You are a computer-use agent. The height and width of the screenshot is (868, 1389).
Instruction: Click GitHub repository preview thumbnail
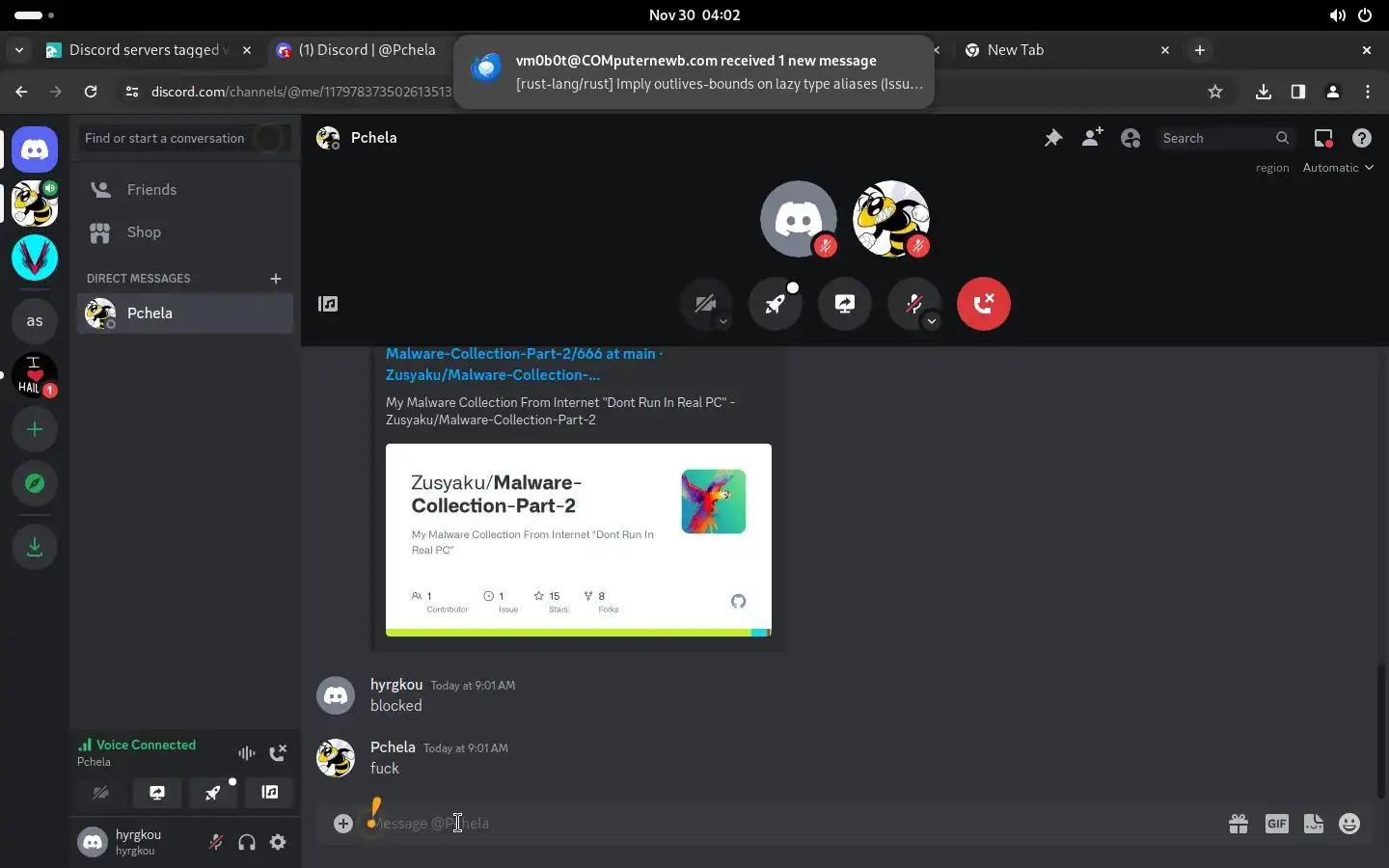click(x=579, y=540)
